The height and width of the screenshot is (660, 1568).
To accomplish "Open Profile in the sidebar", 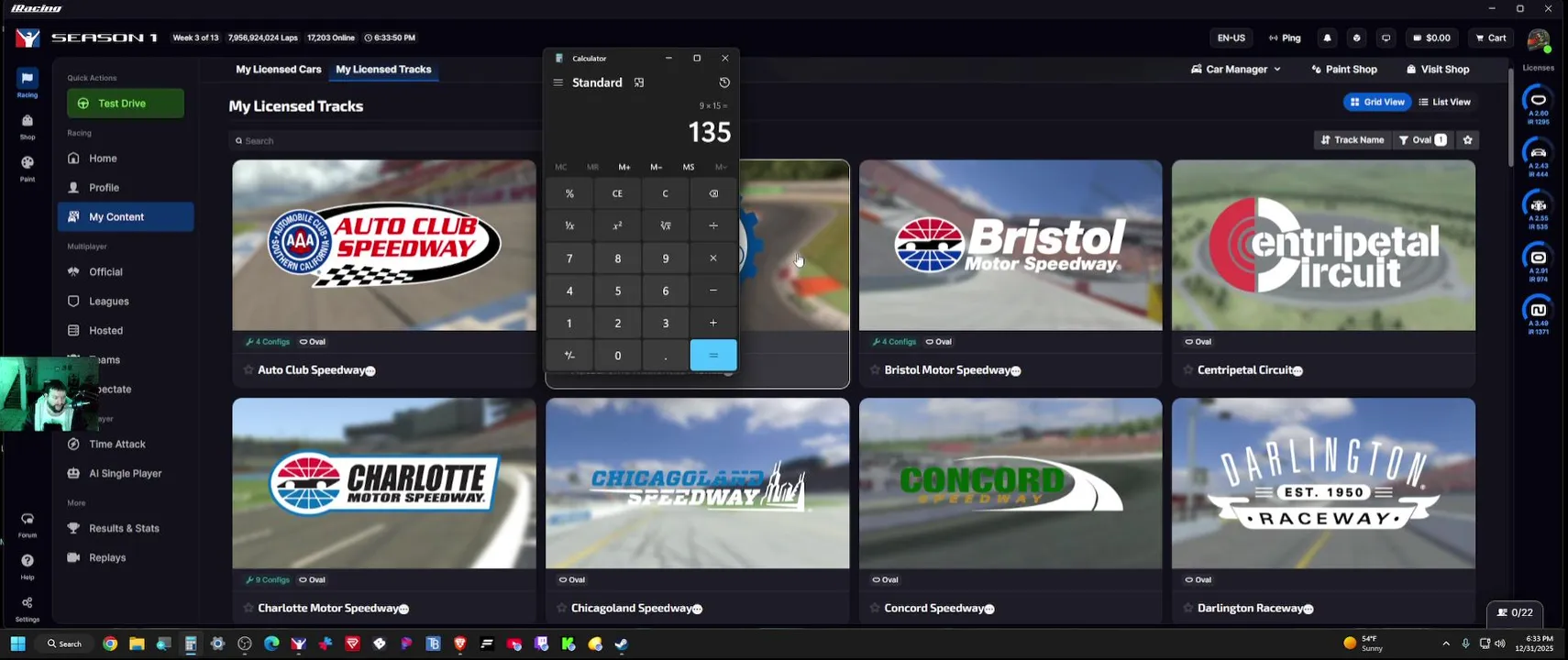I will [x=126, y=188].
